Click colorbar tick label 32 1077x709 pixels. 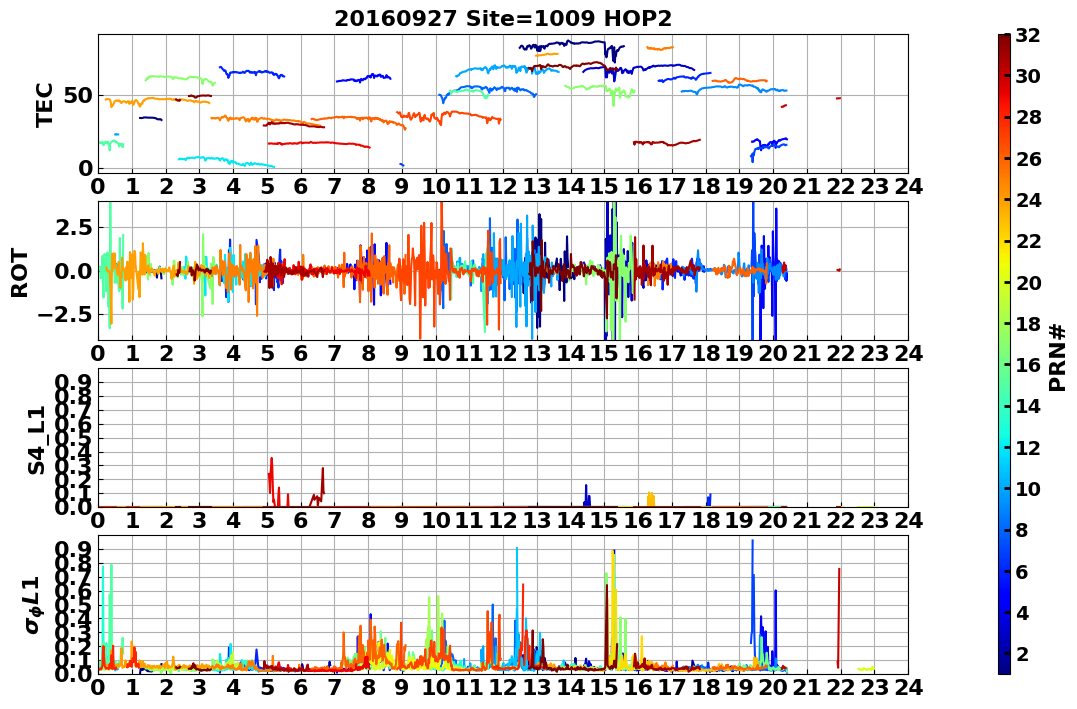point(1028,35)
